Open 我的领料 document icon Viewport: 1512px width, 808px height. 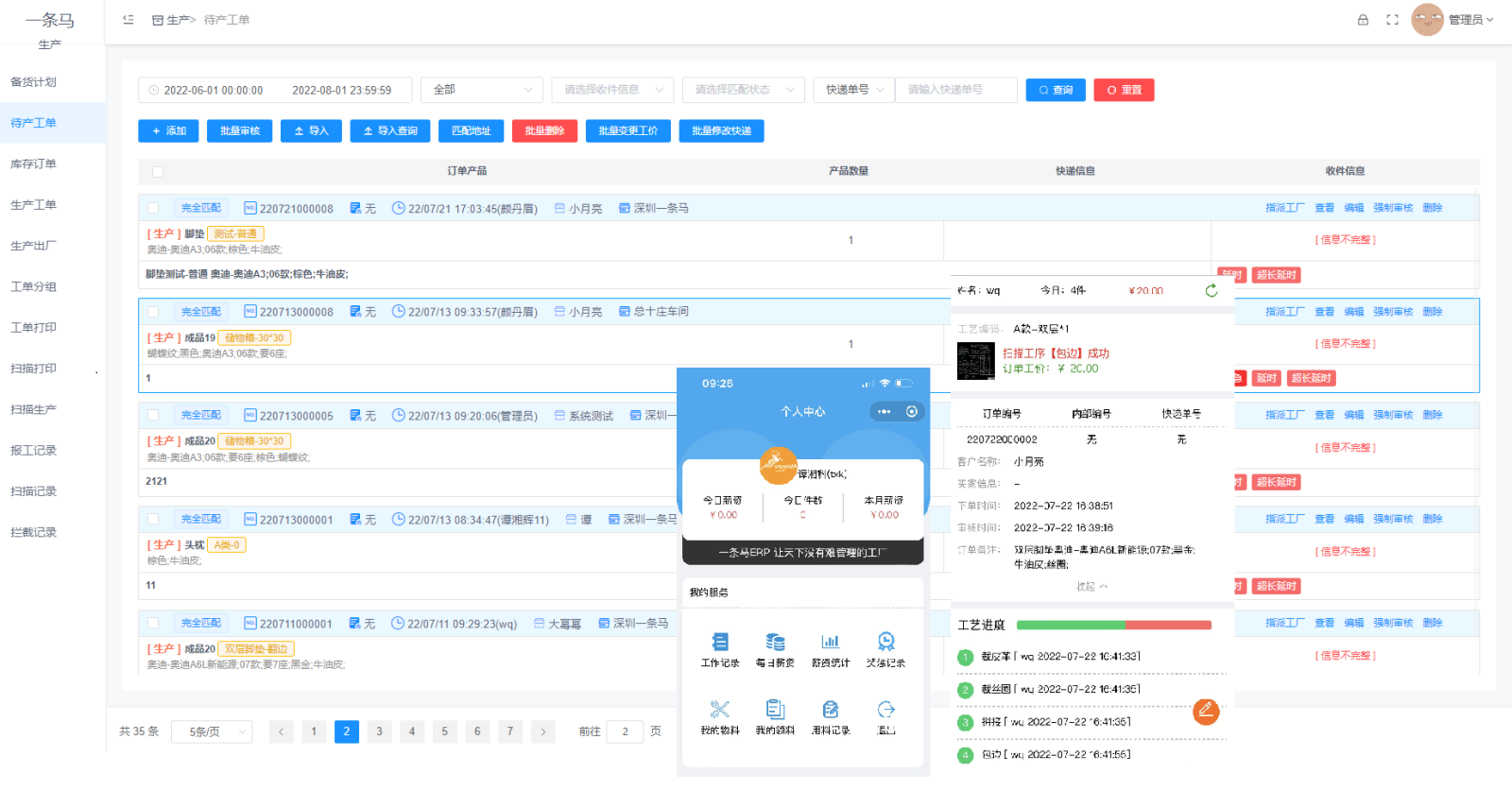tap(775, 709)
